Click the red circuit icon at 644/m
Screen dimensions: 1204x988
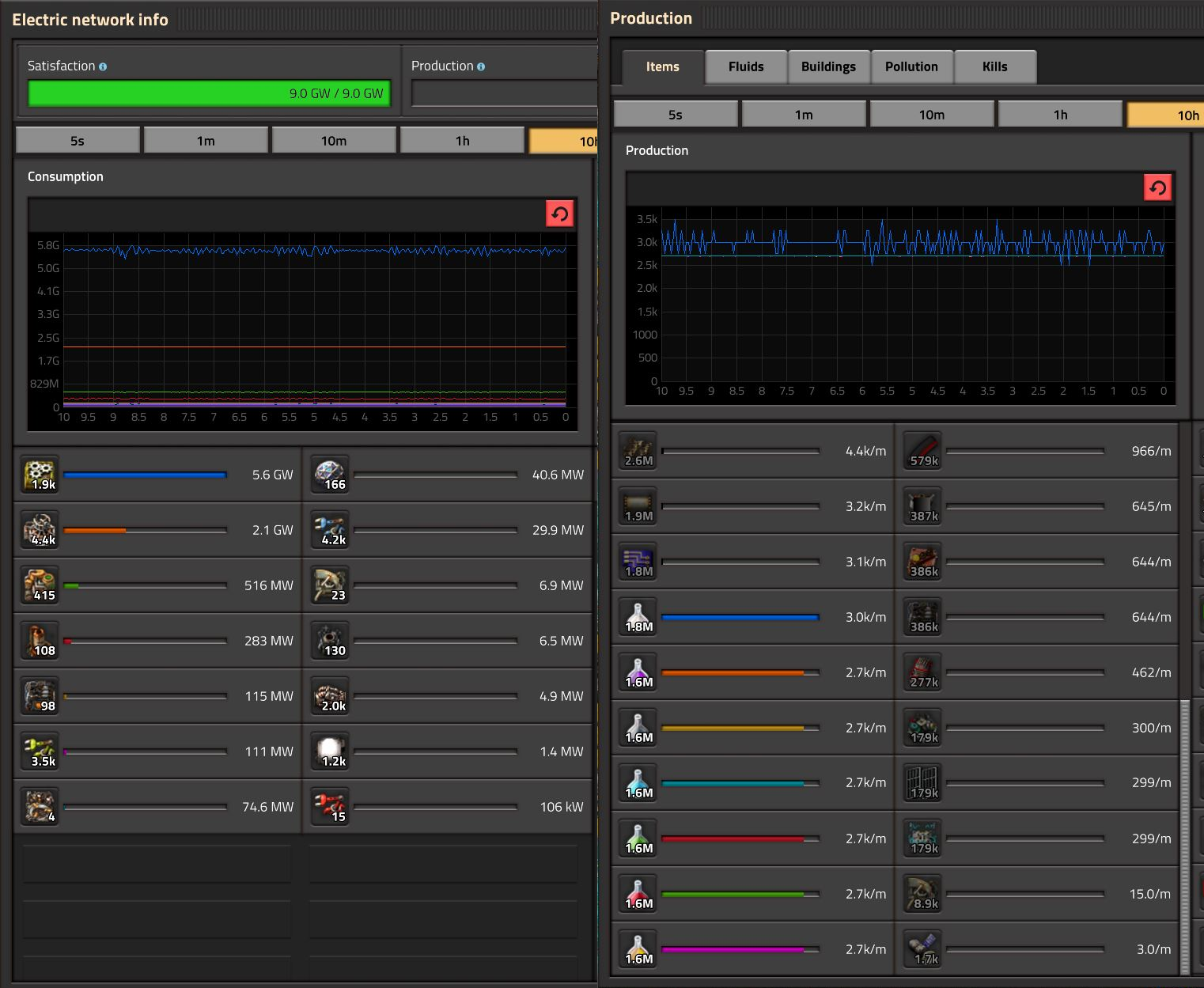tap(923, 562)
